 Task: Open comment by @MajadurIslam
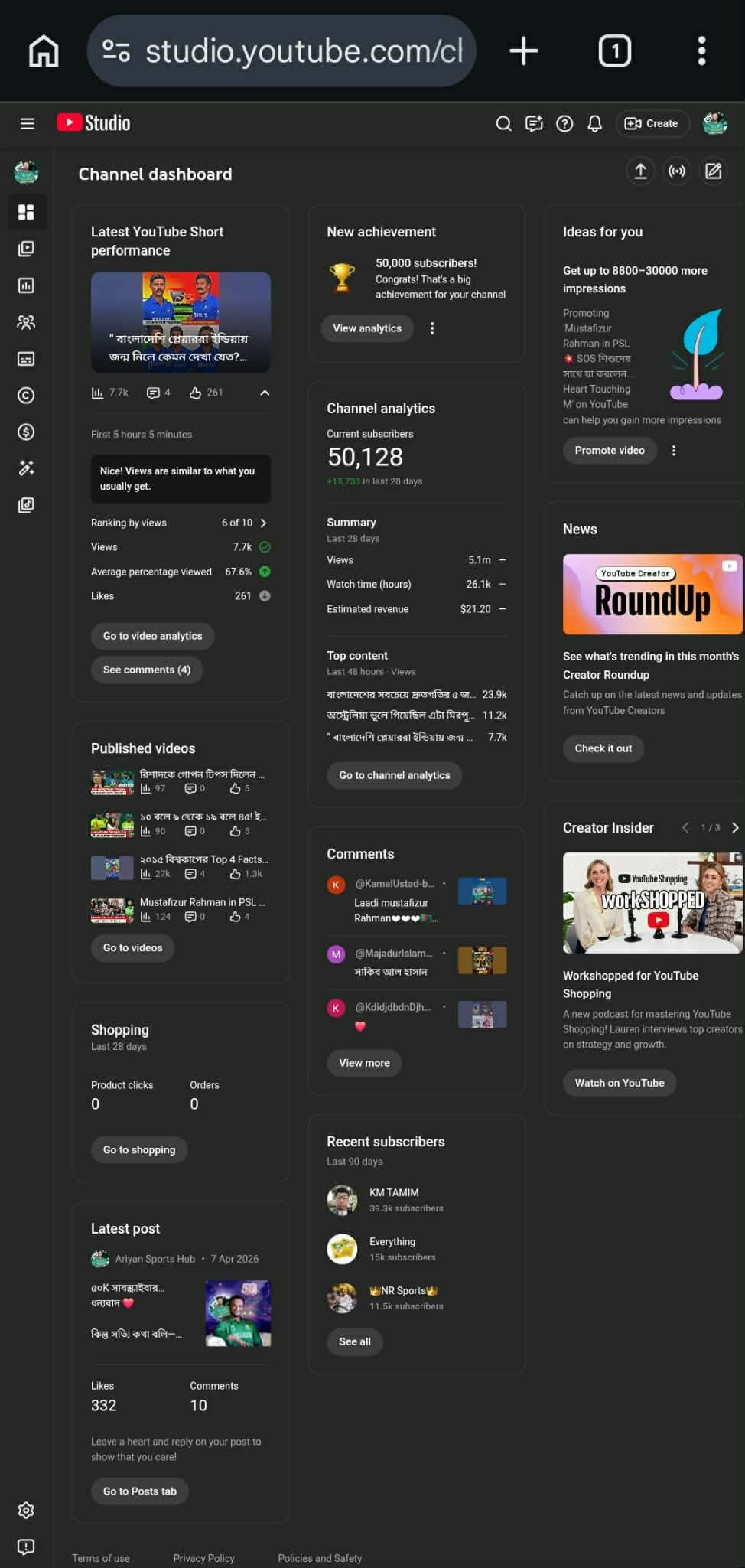click(x=417, y=962)
